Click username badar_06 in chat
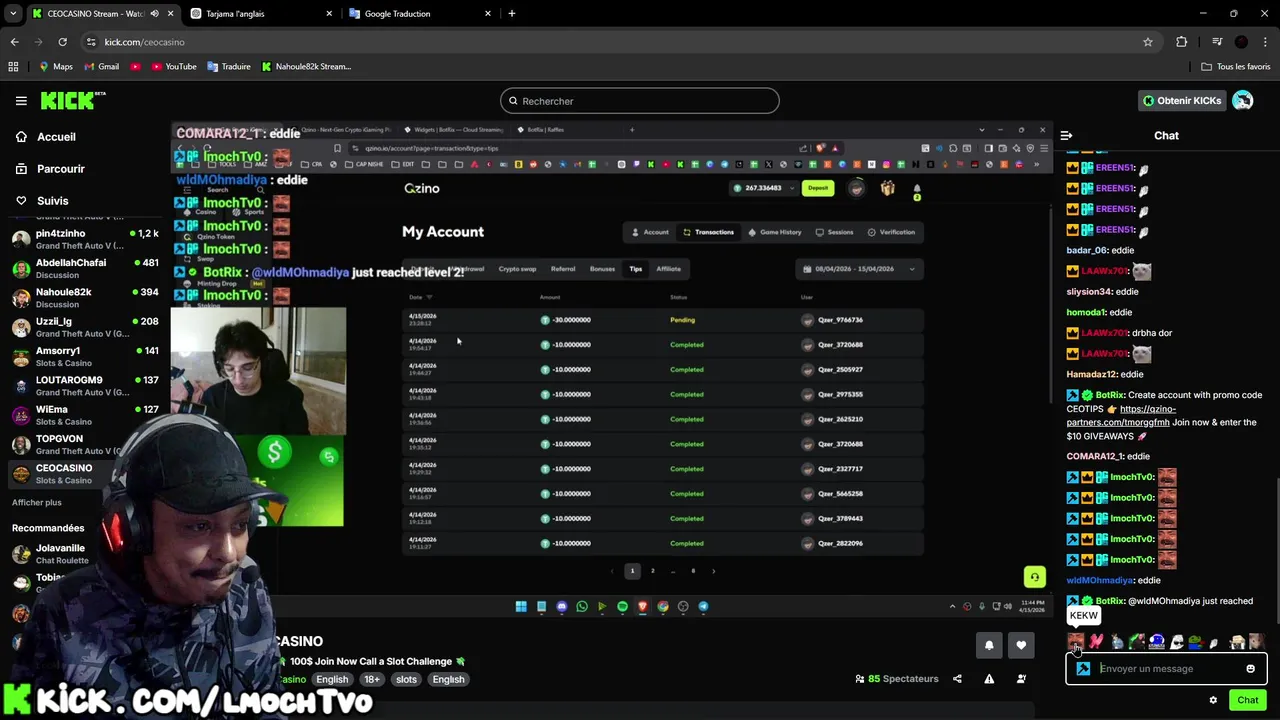This screenshot has width=1280, height=720. pyautogui.click(x=1087, y=250)
